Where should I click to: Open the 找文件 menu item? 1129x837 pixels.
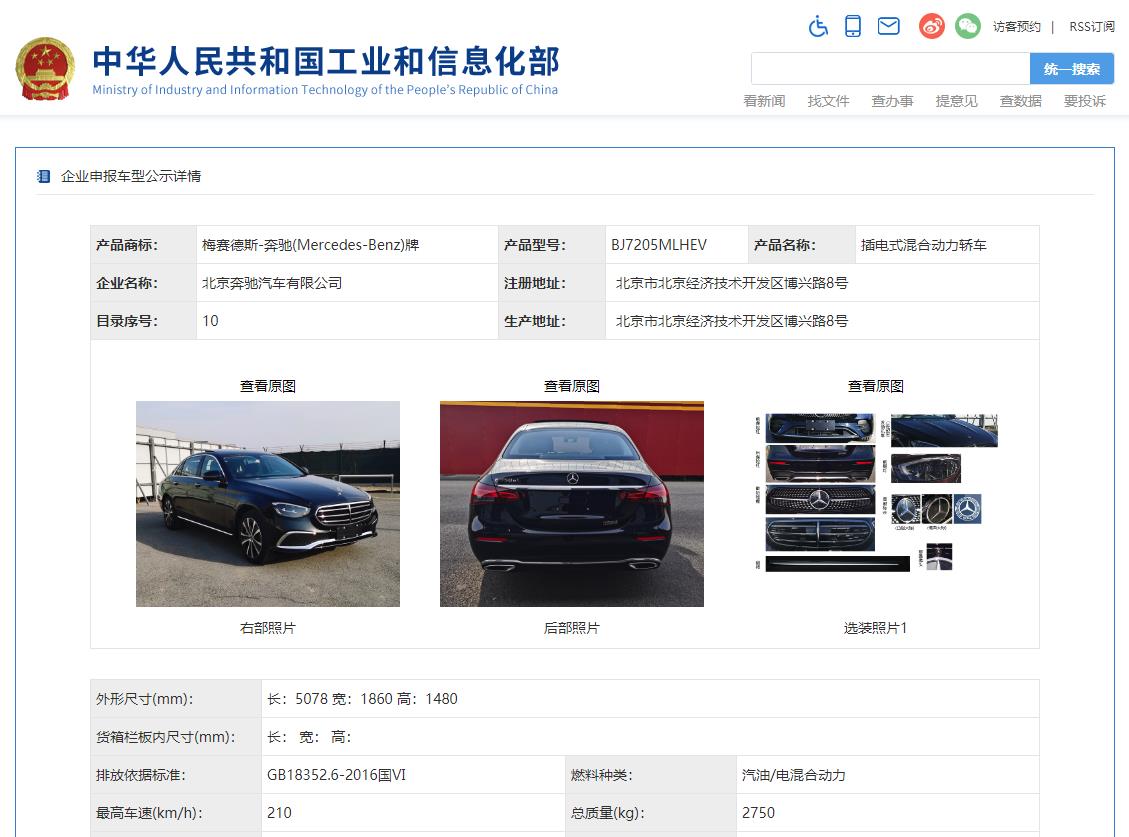click(x=828, y=101)
